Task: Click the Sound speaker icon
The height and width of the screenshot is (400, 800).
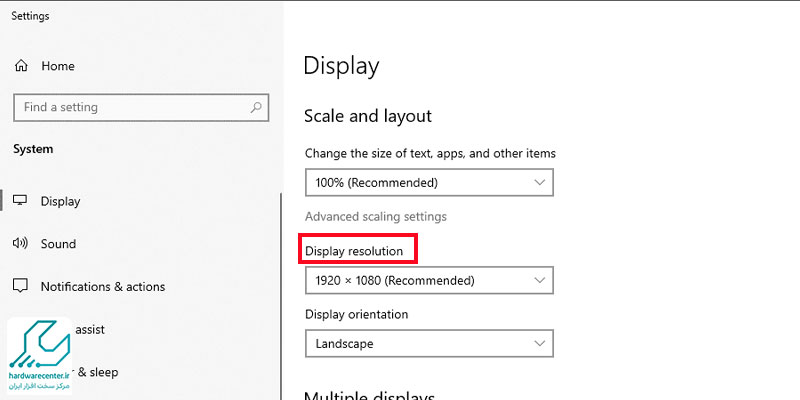Action: tap(20, 244)
